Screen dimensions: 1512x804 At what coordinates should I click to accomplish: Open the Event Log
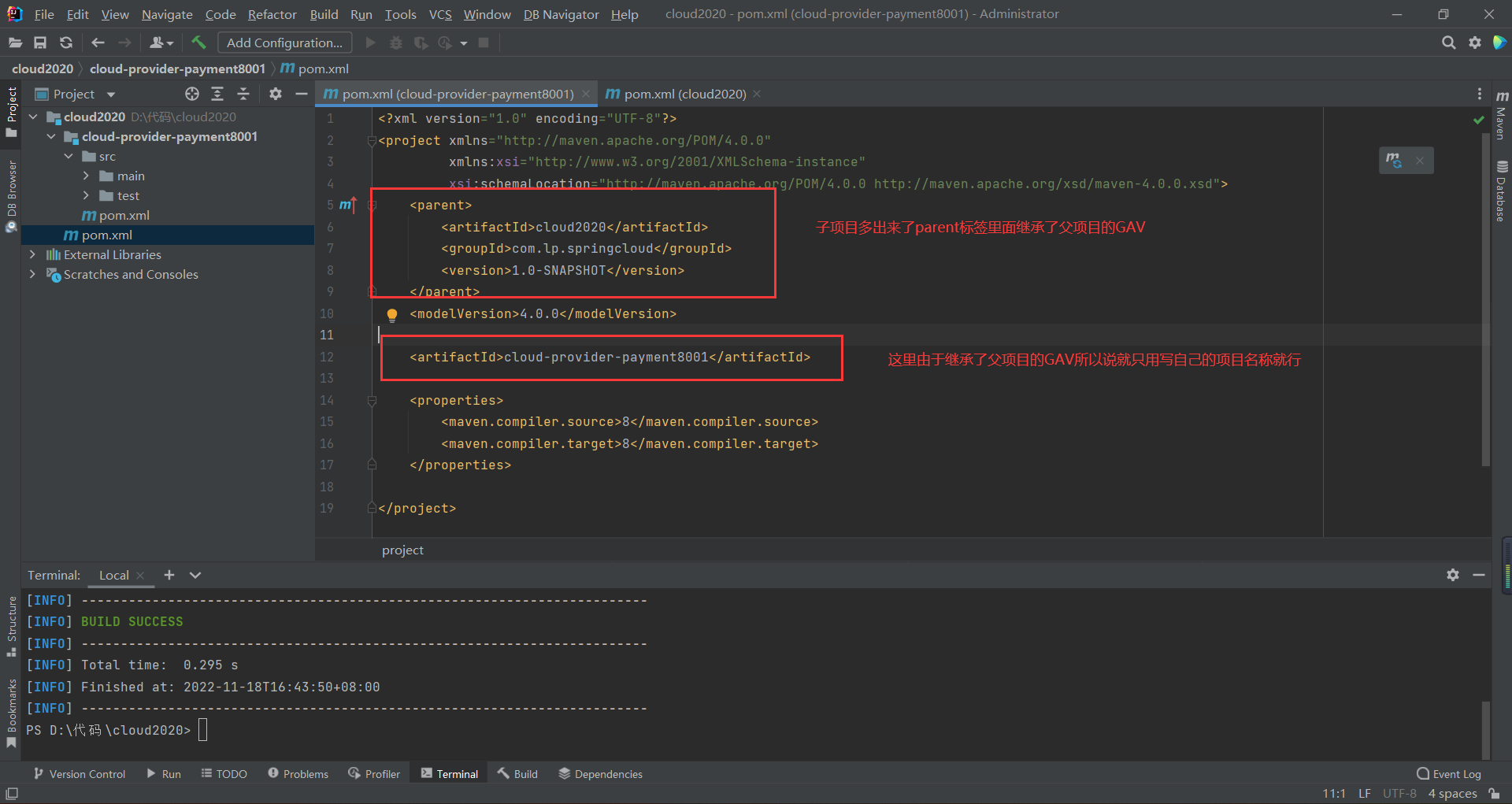pyautogui.click(x=1449, y=774)
